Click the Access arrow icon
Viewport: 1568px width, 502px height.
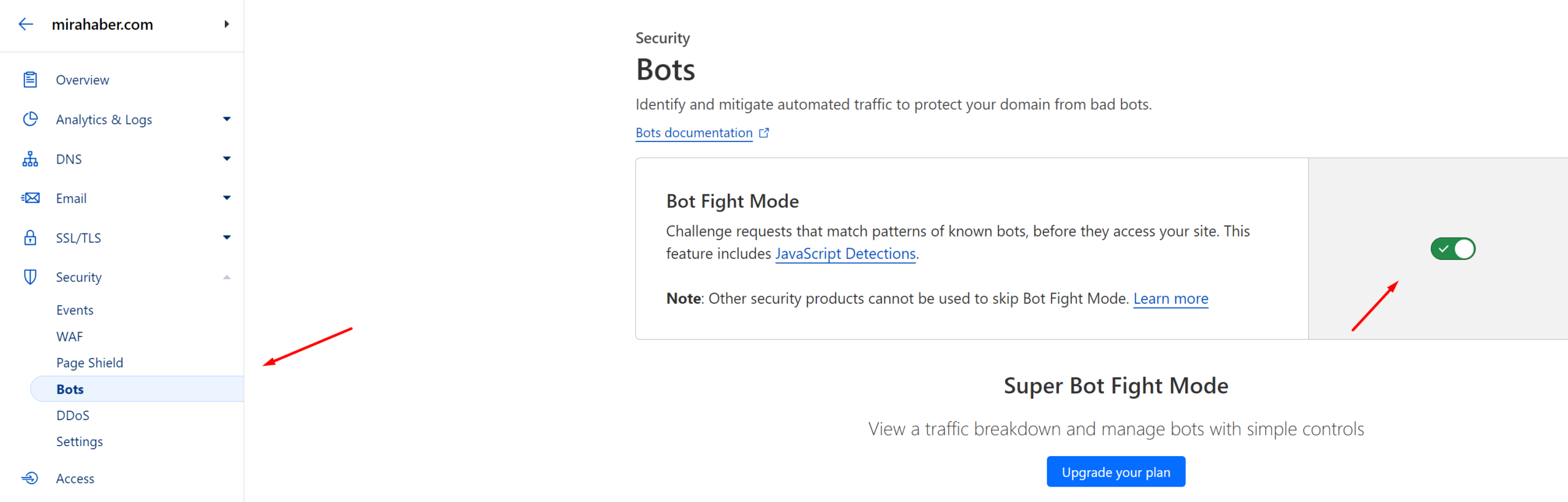[30, 478]
